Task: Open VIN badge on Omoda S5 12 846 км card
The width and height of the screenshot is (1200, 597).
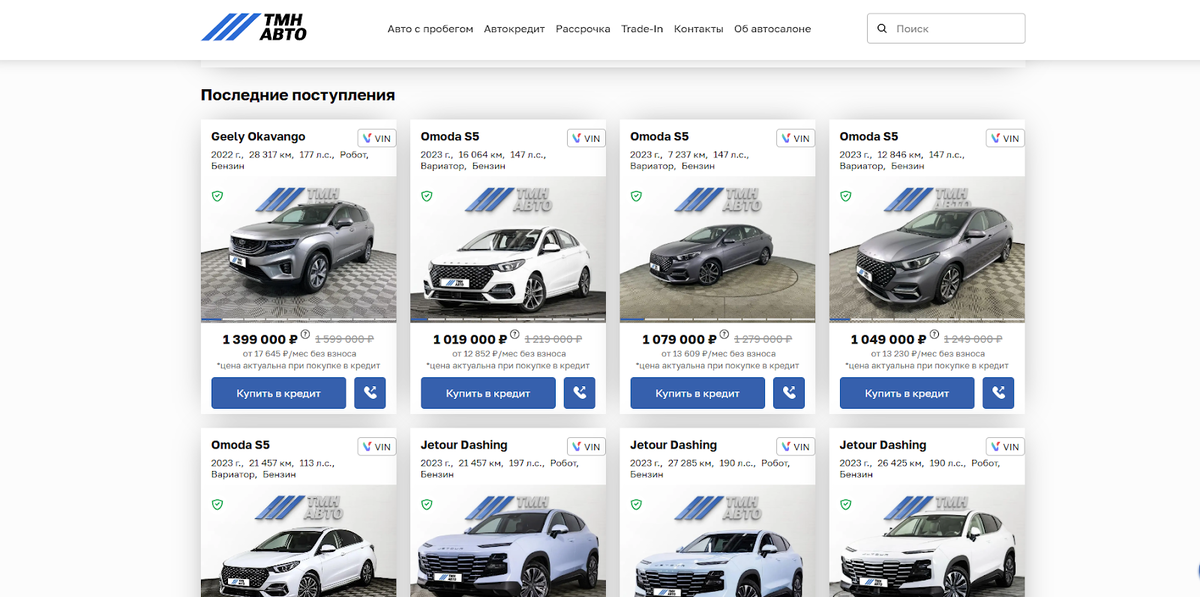Action: coord(1005,138)
